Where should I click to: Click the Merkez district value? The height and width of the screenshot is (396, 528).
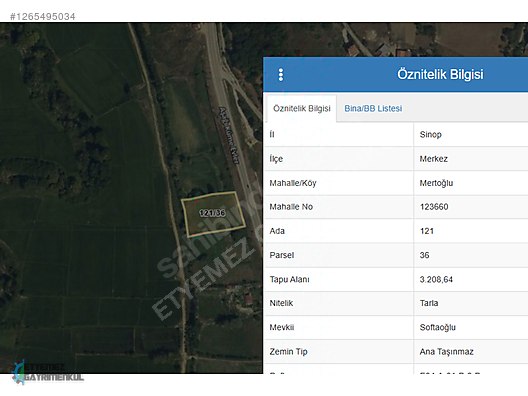coord(433,159)
